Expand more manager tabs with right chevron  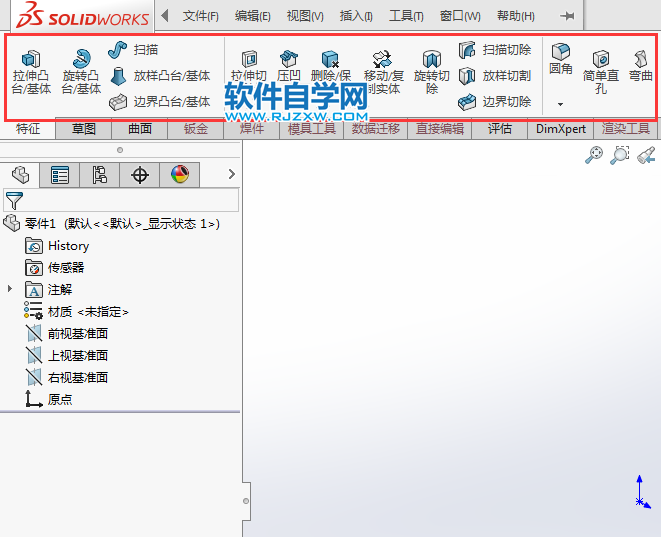click(231, 174)
